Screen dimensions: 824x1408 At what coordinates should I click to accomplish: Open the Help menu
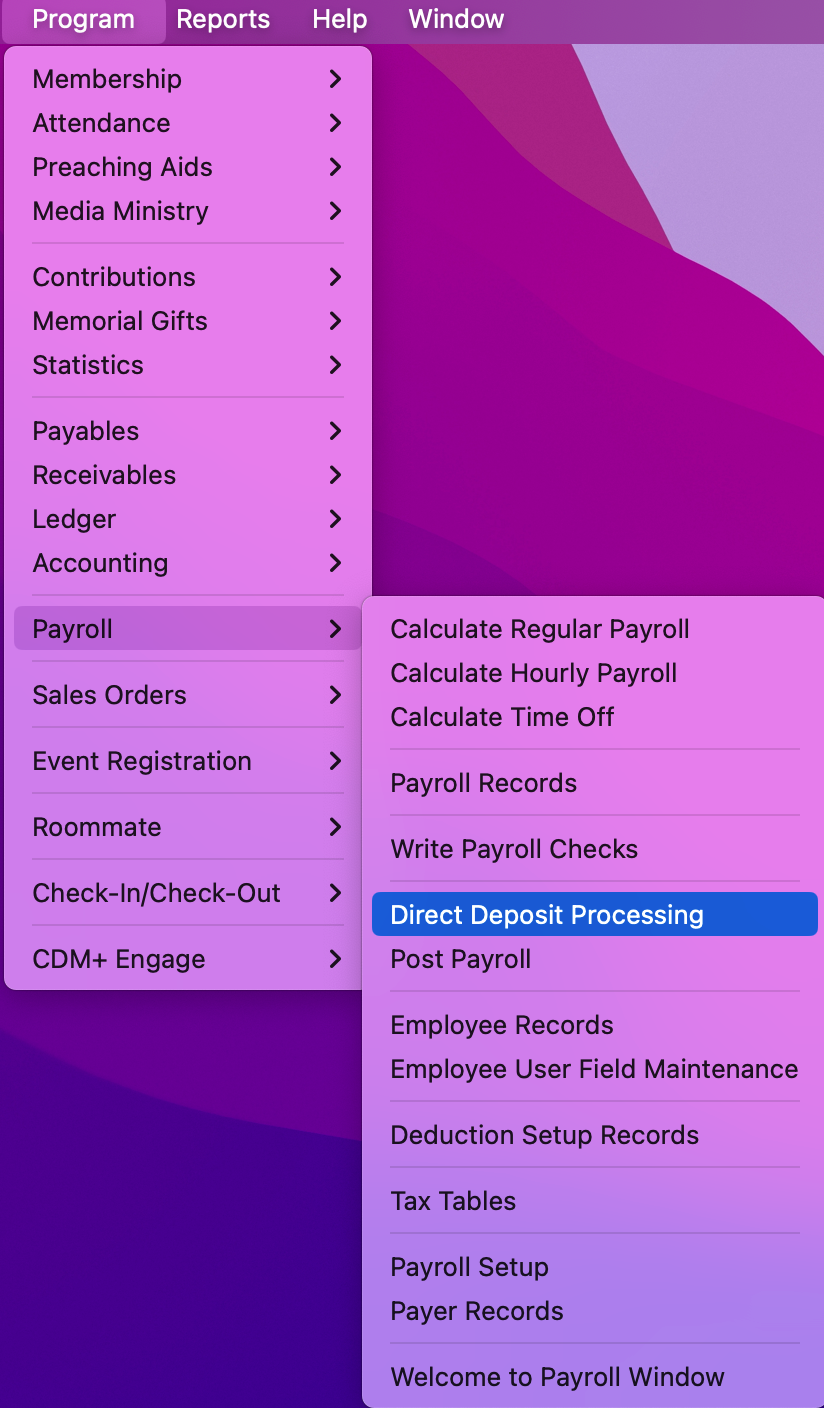(339, 19)
